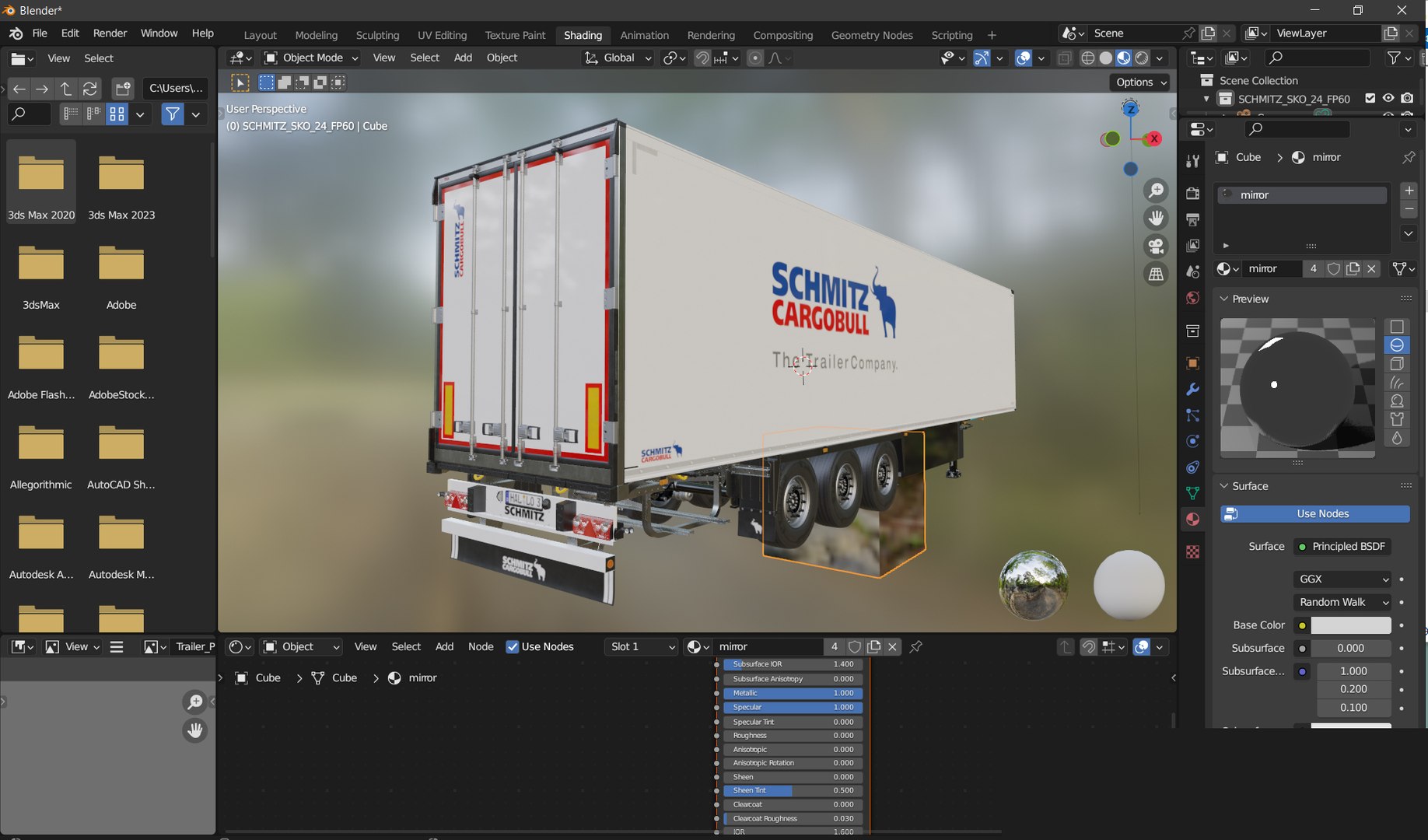
Task: Open the Material properties tab icon
Action: (1192, 519)
